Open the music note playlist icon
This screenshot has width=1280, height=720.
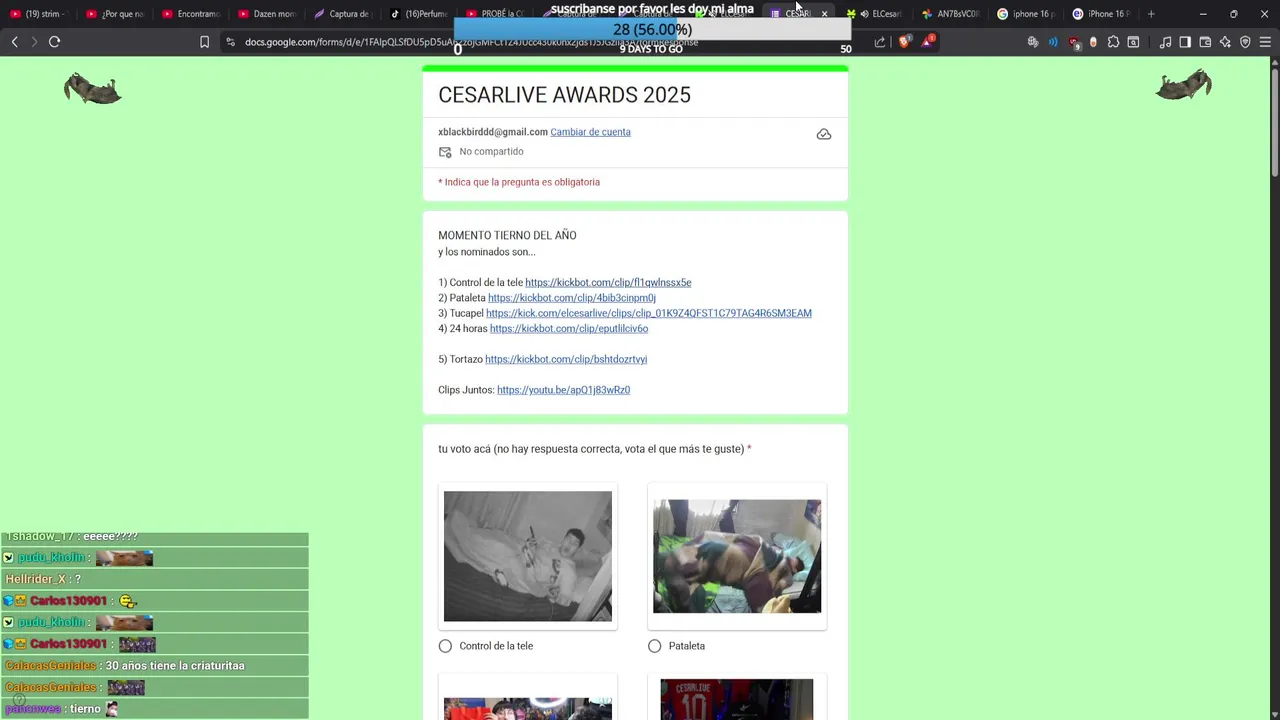coord(1165,42)
